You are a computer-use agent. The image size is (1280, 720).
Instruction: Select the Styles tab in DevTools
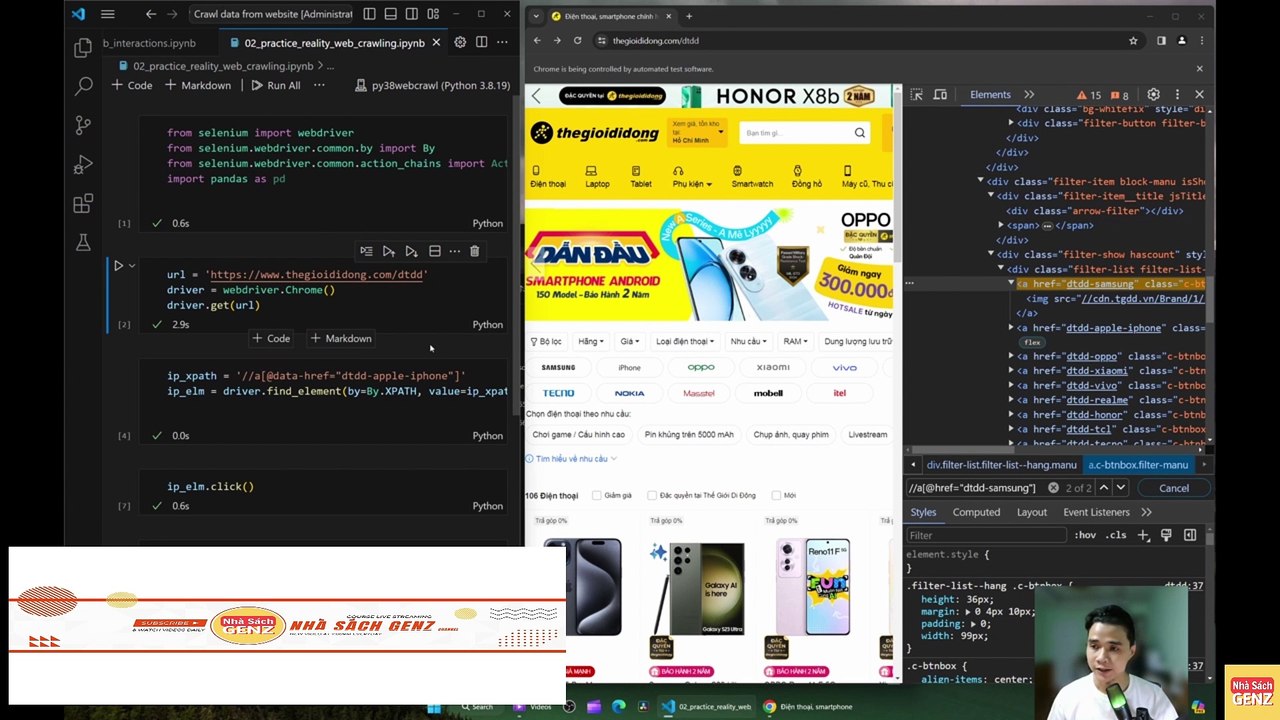point(923,512)
